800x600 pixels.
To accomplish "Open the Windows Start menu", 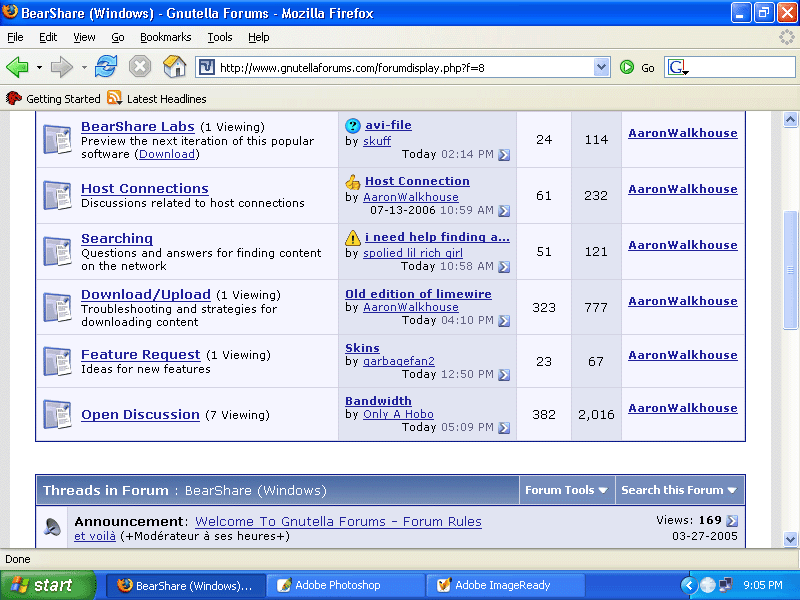I will coord(47,585).
